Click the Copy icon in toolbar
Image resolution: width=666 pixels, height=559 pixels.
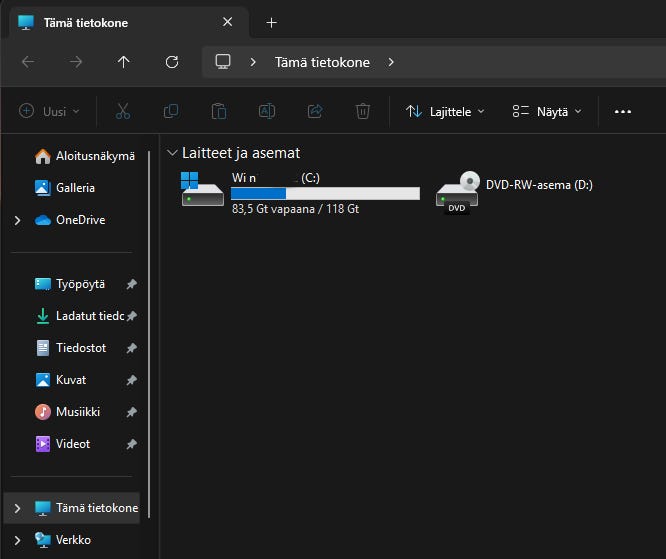(171, 111)
